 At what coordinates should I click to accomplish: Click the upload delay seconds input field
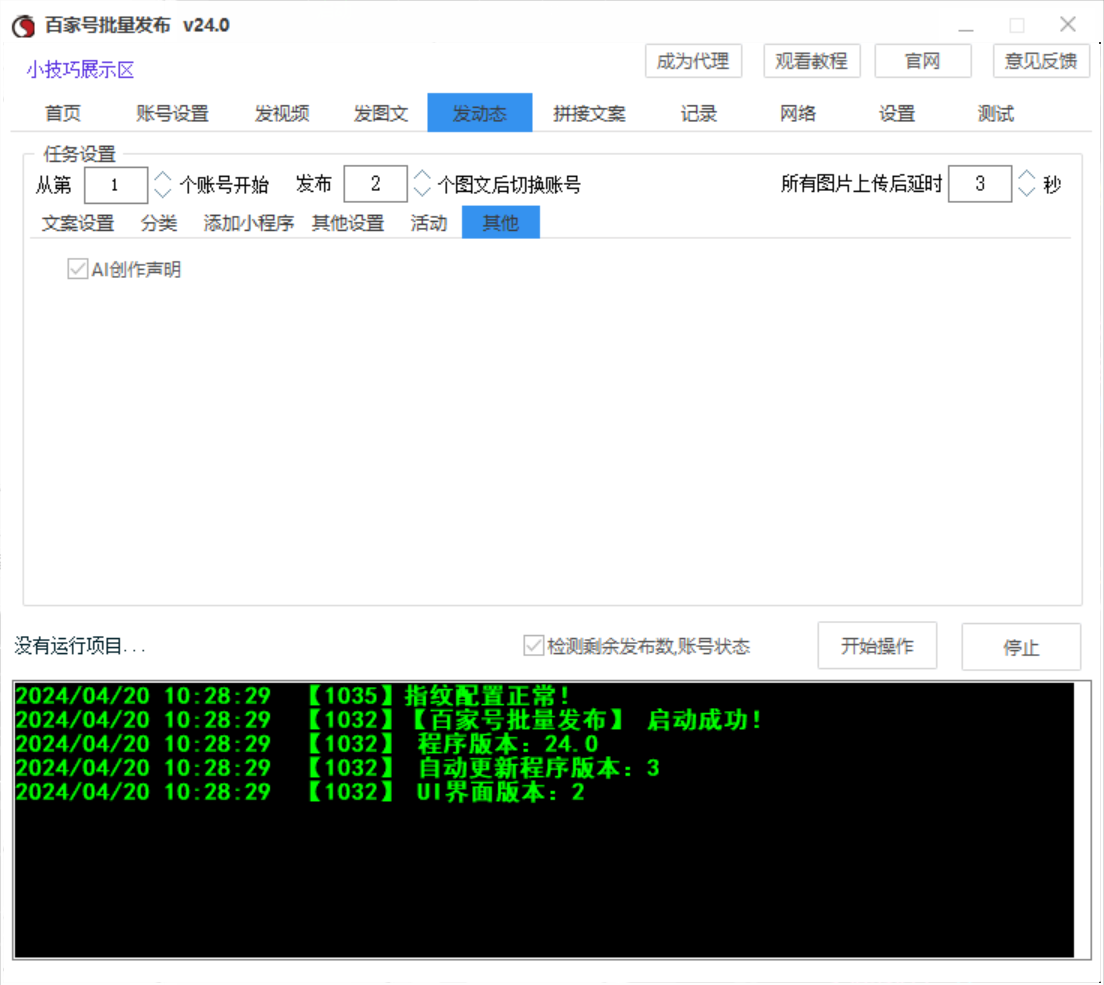click(x=979, y=184)
